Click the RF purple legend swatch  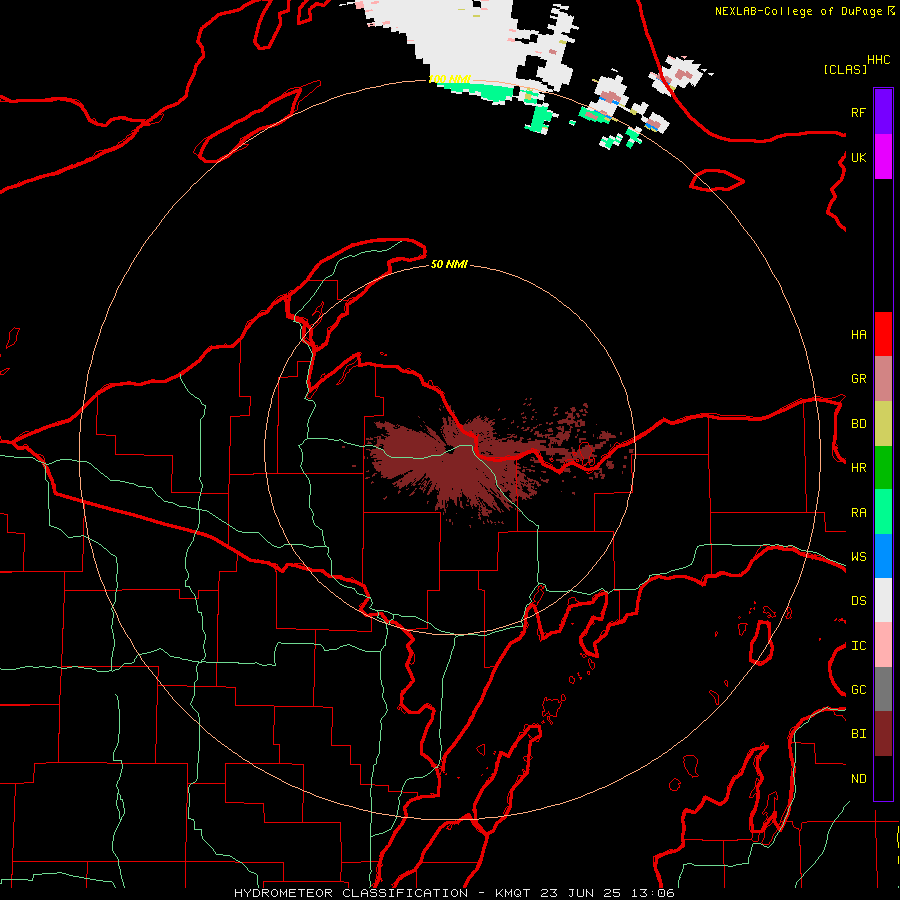[x=883, y=112]
